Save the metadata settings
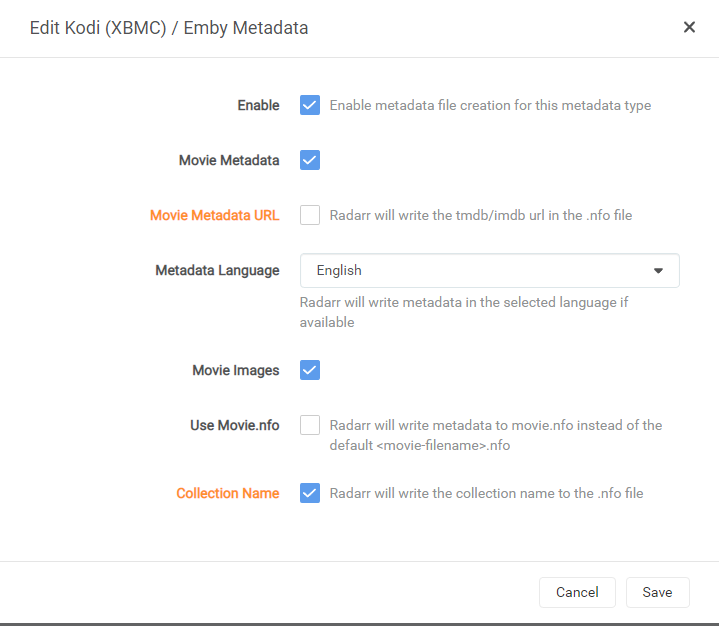719x626 pixels. pyautogui.click(x=657, y=592)
